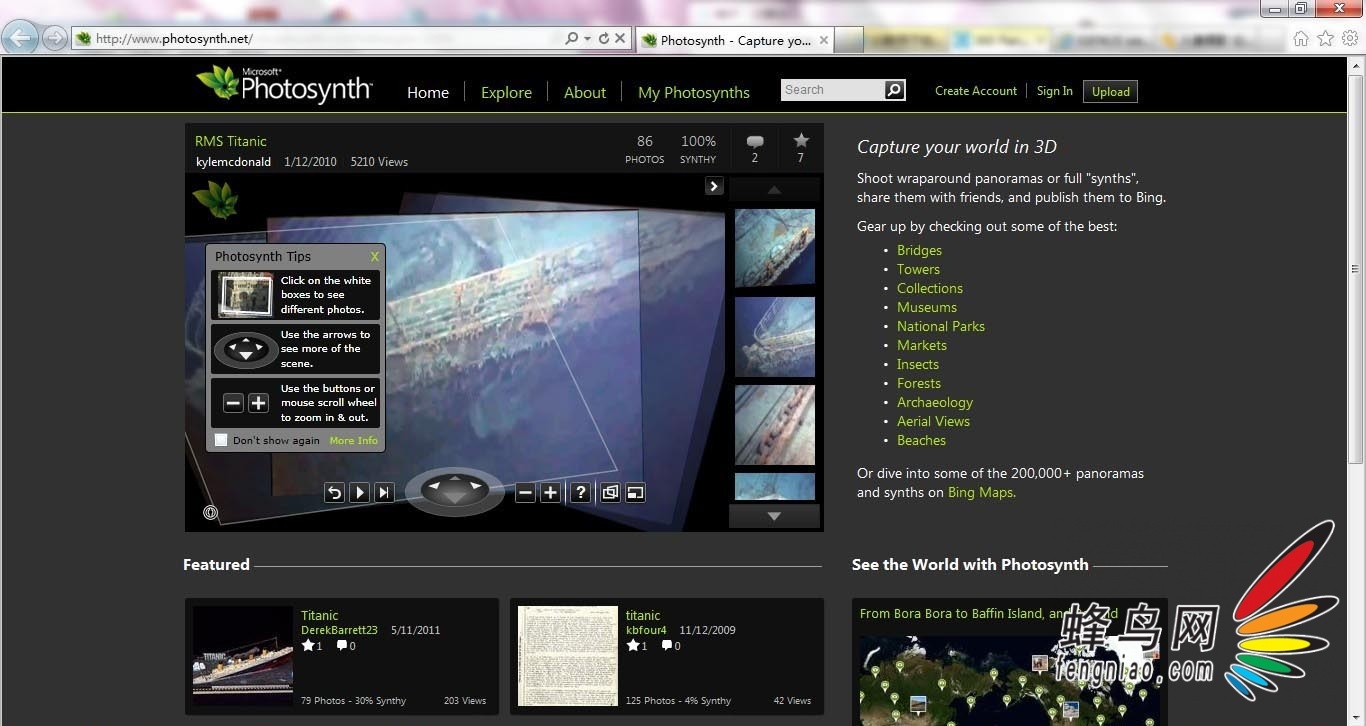Check the Don't show again checkbox
1366x726 pixels.
click(x=221, y=440)
